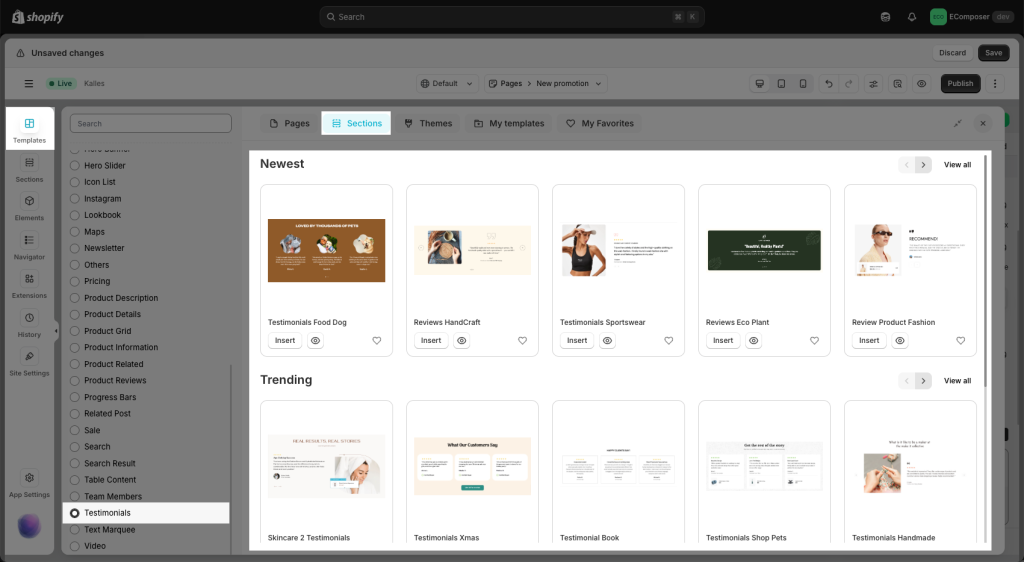Go to next Newest templates with chevron

point(923,165)
